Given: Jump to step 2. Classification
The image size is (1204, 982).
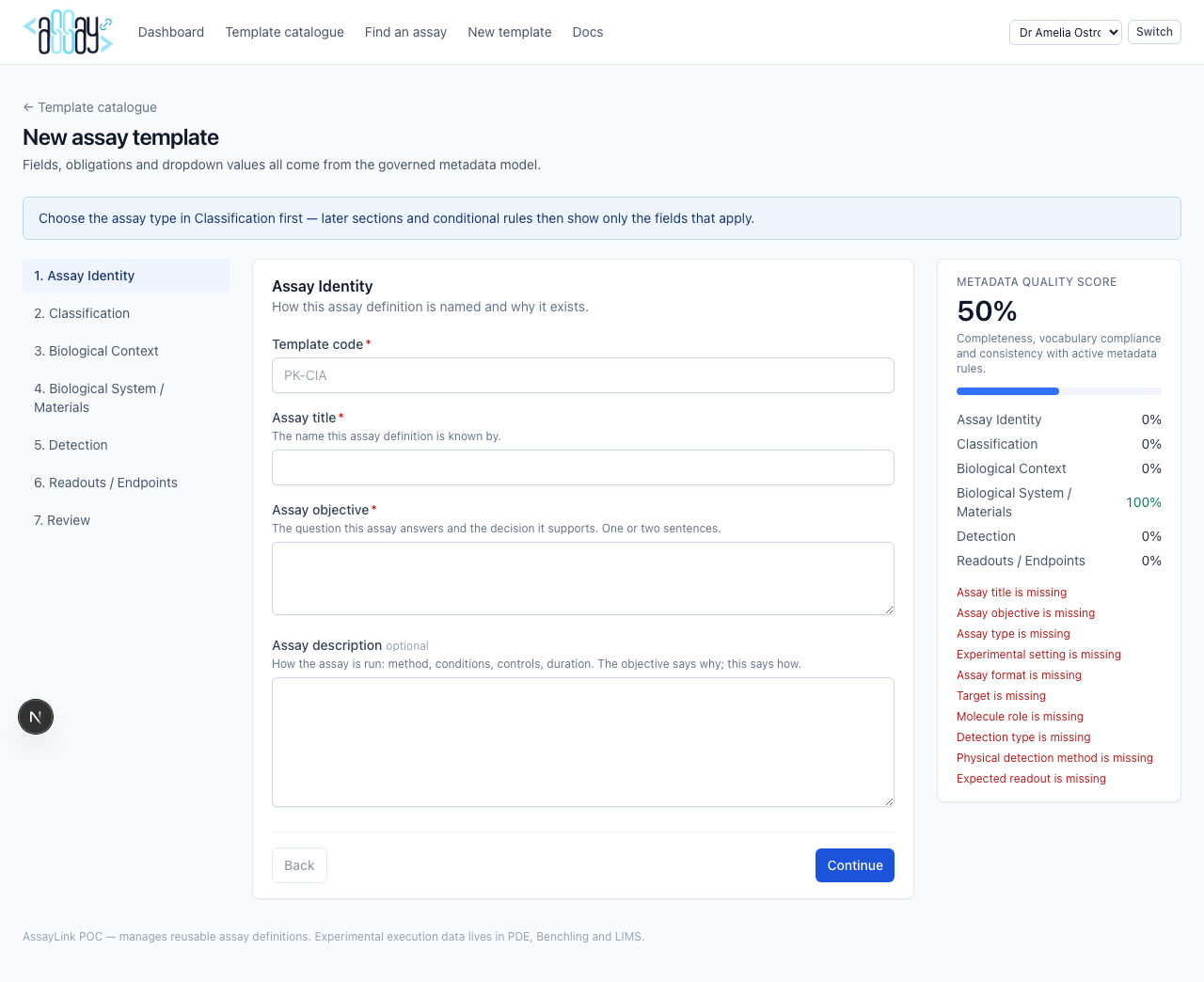Looking at the screenshot, I should click(x=126, y=313).
